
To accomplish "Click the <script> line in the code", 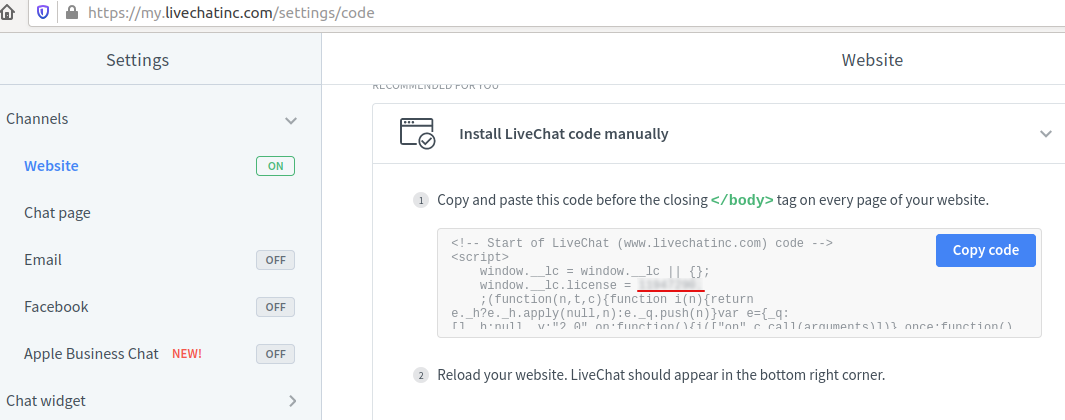I will pos(480,257).
